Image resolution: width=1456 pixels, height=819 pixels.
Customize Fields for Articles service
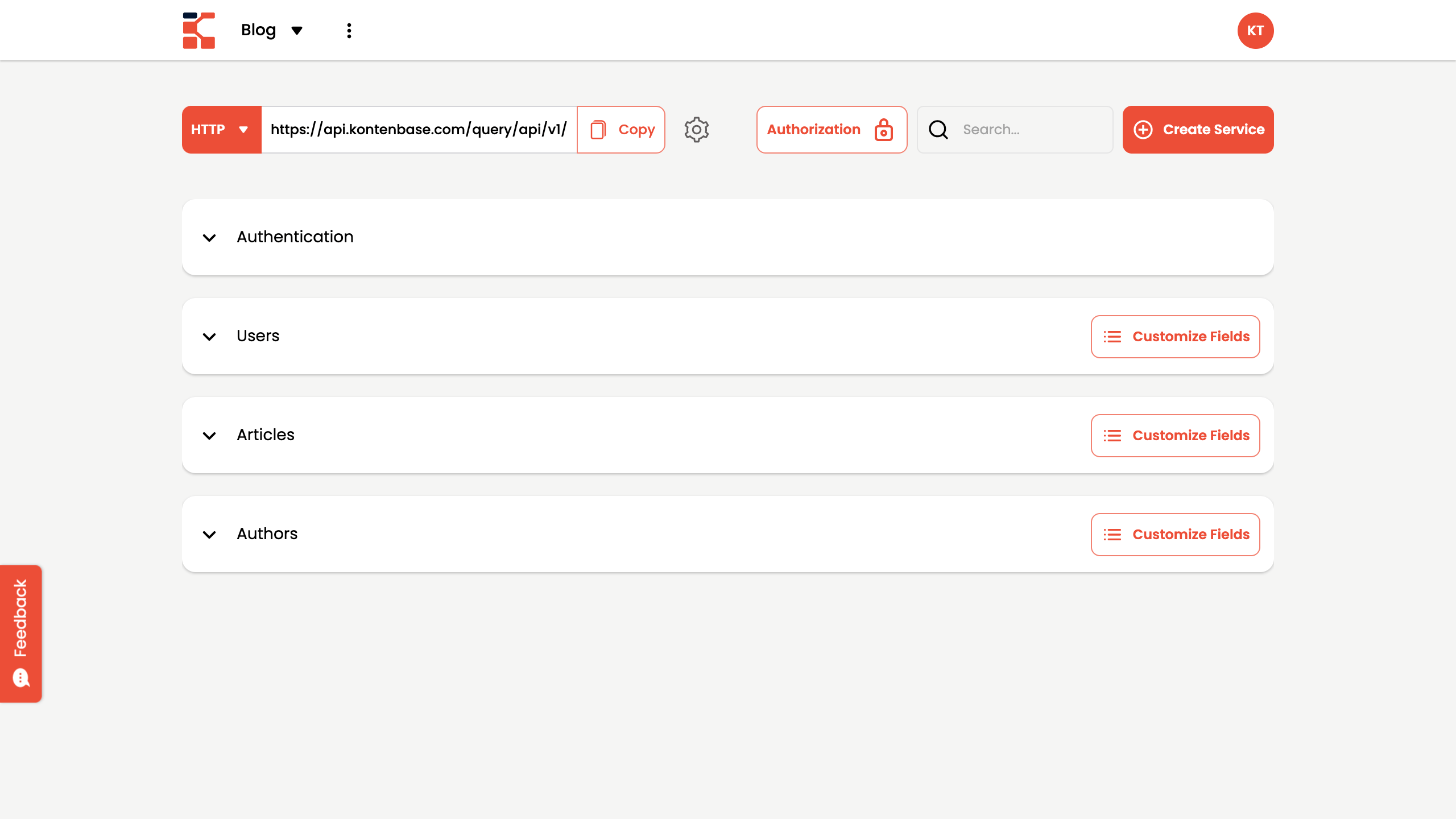tap(1175, 436)
